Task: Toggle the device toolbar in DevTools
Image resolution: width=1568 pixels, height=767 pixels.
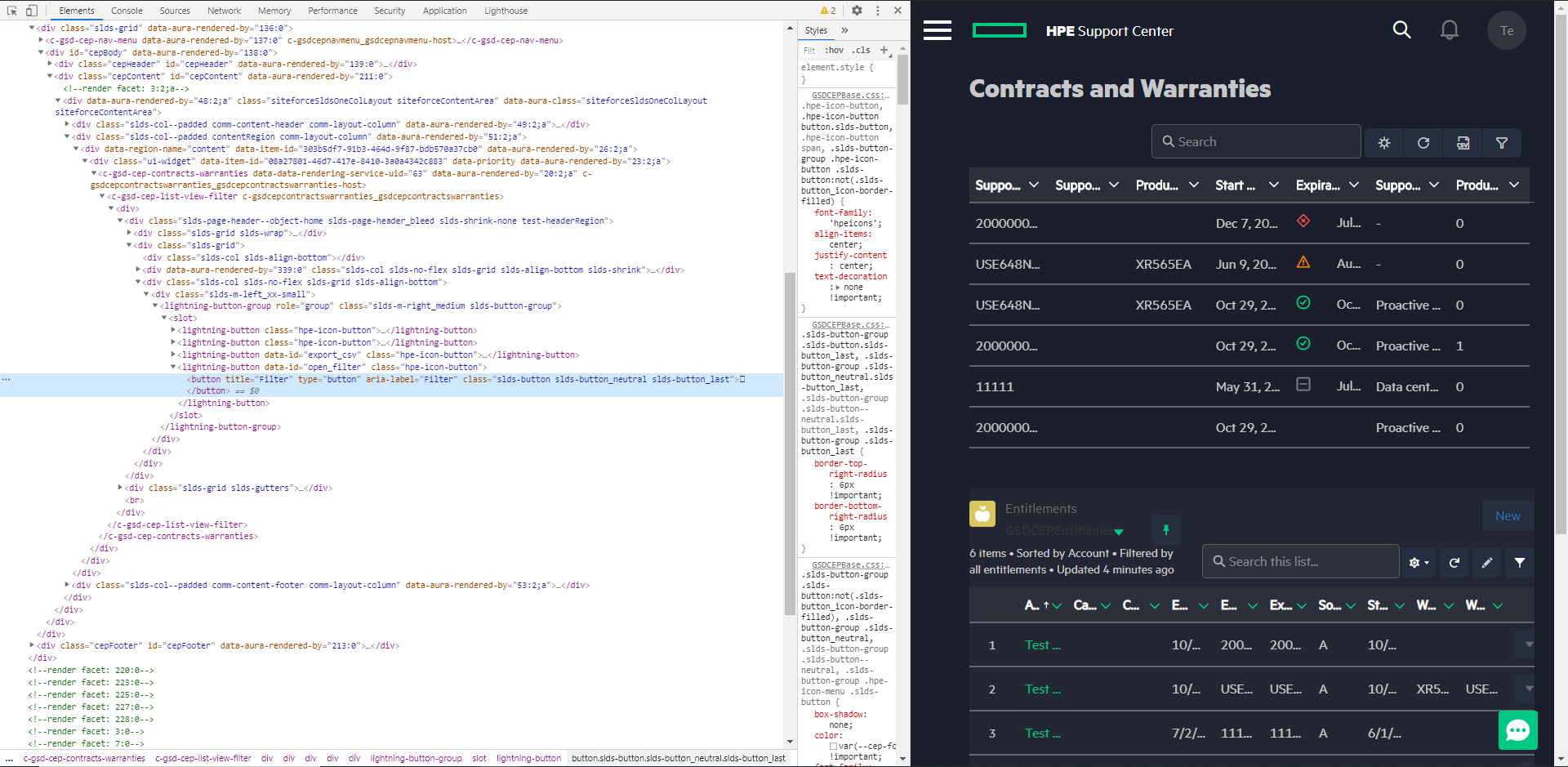Action: [31, 11]
